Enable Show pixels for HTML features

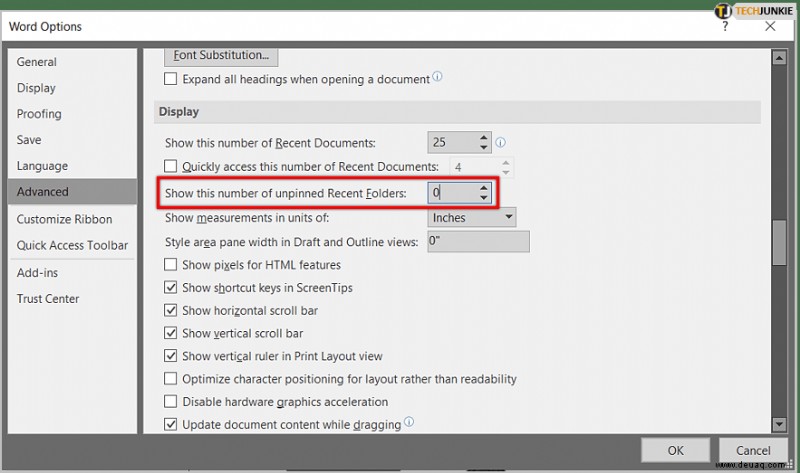point(170,265)
